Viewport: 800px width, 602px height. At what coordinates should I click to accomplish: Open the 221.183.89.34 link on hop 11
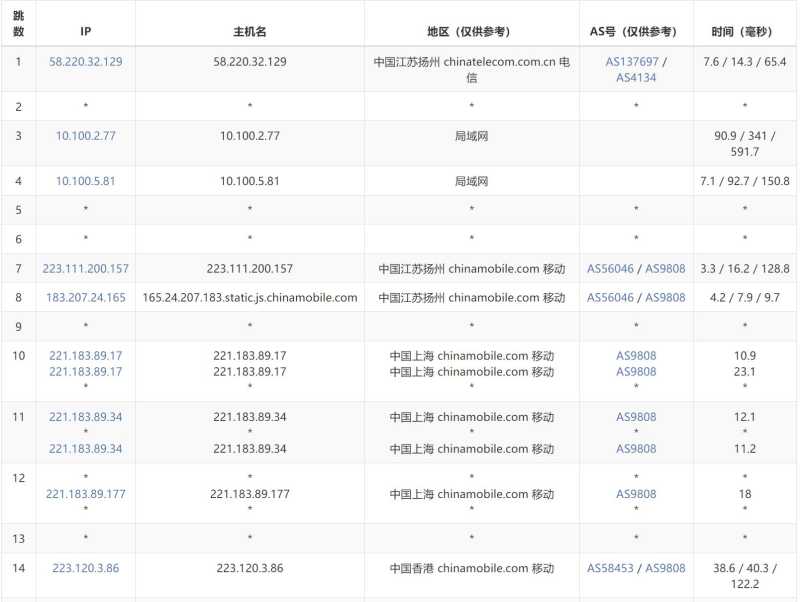(x=86, y=417)
